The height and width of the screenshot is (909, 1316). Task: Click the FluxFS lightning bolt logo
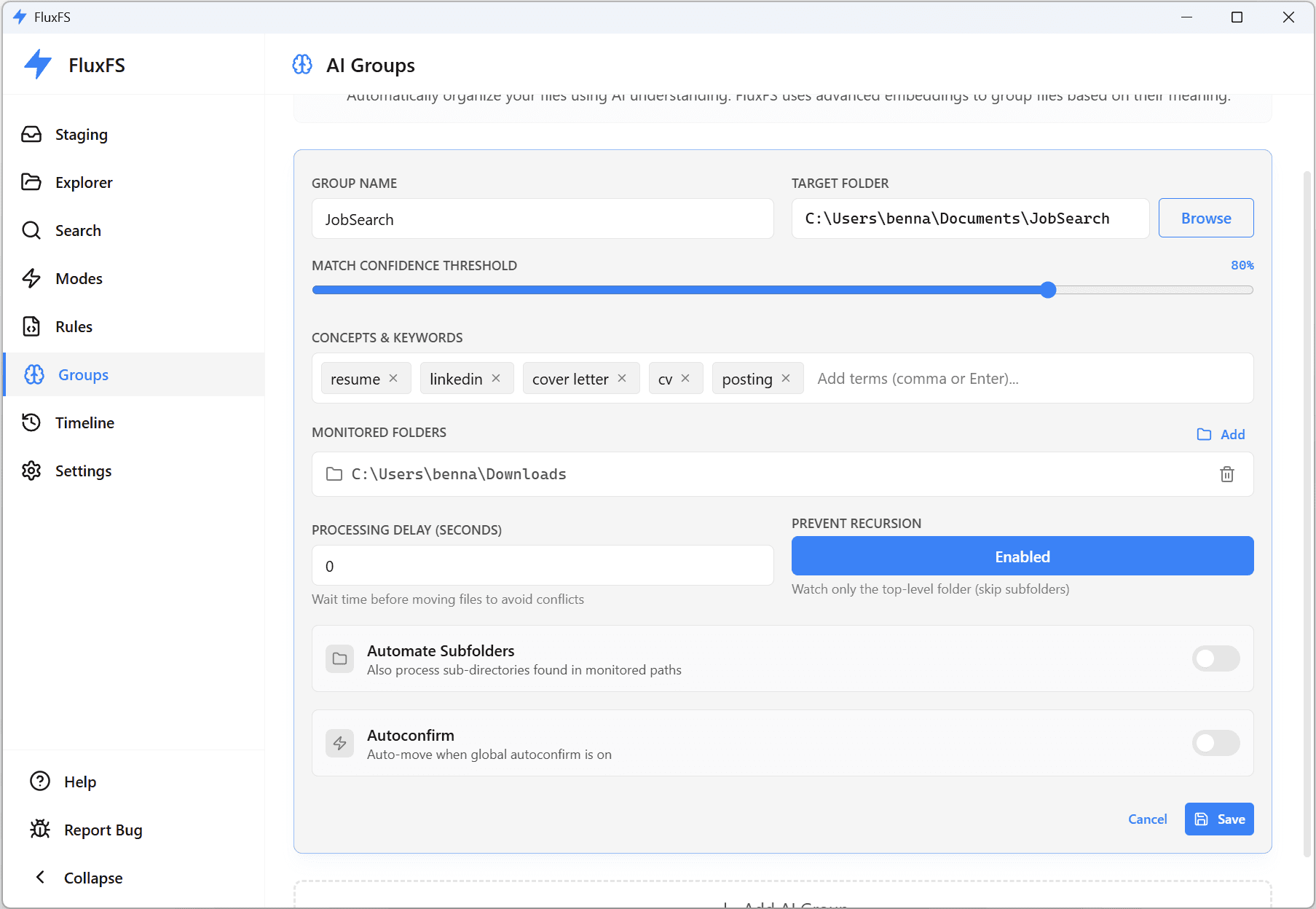click(36, 64)
